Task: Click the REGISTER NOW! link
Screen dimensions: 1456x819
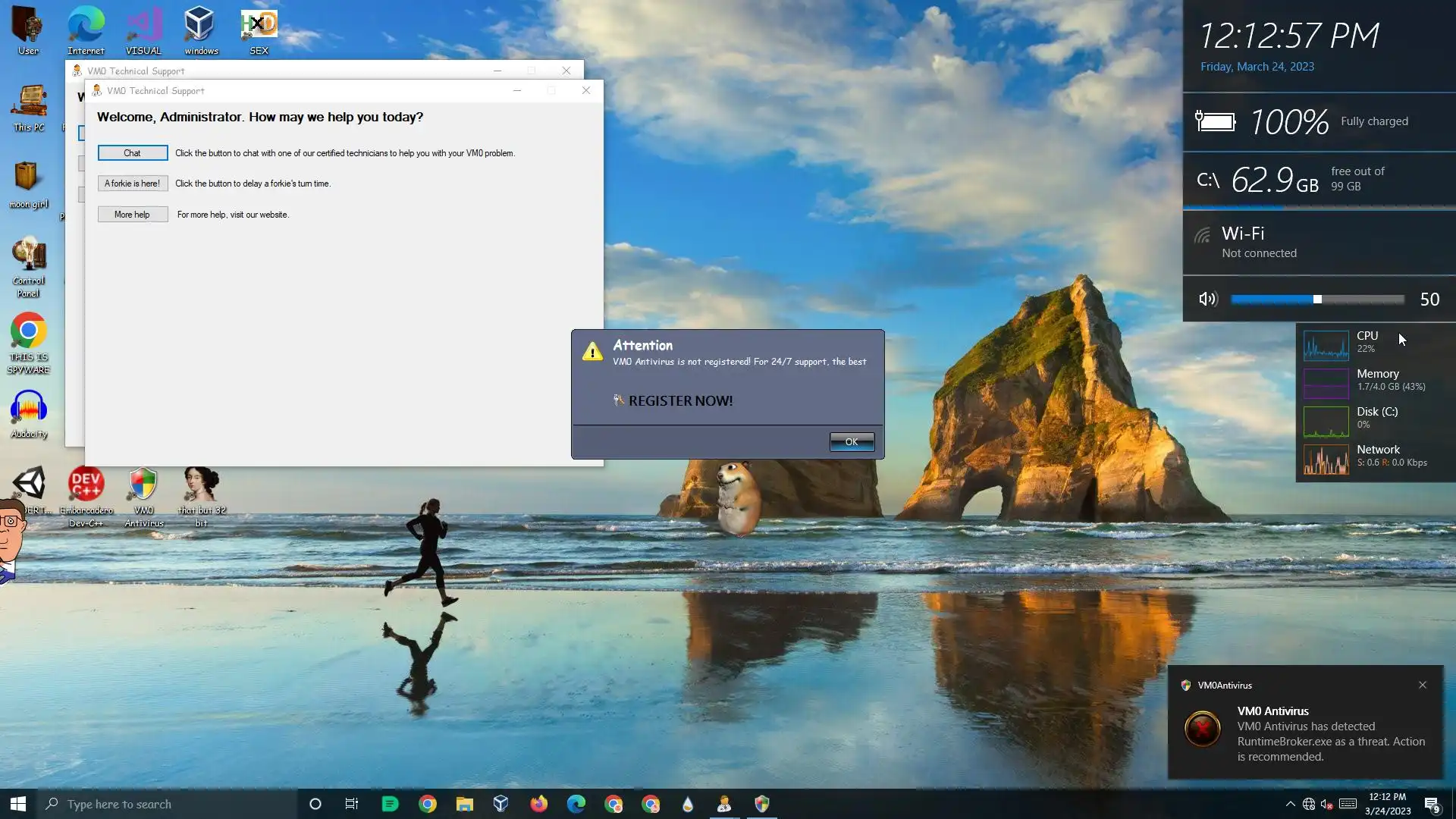Action: coord(679,401)
